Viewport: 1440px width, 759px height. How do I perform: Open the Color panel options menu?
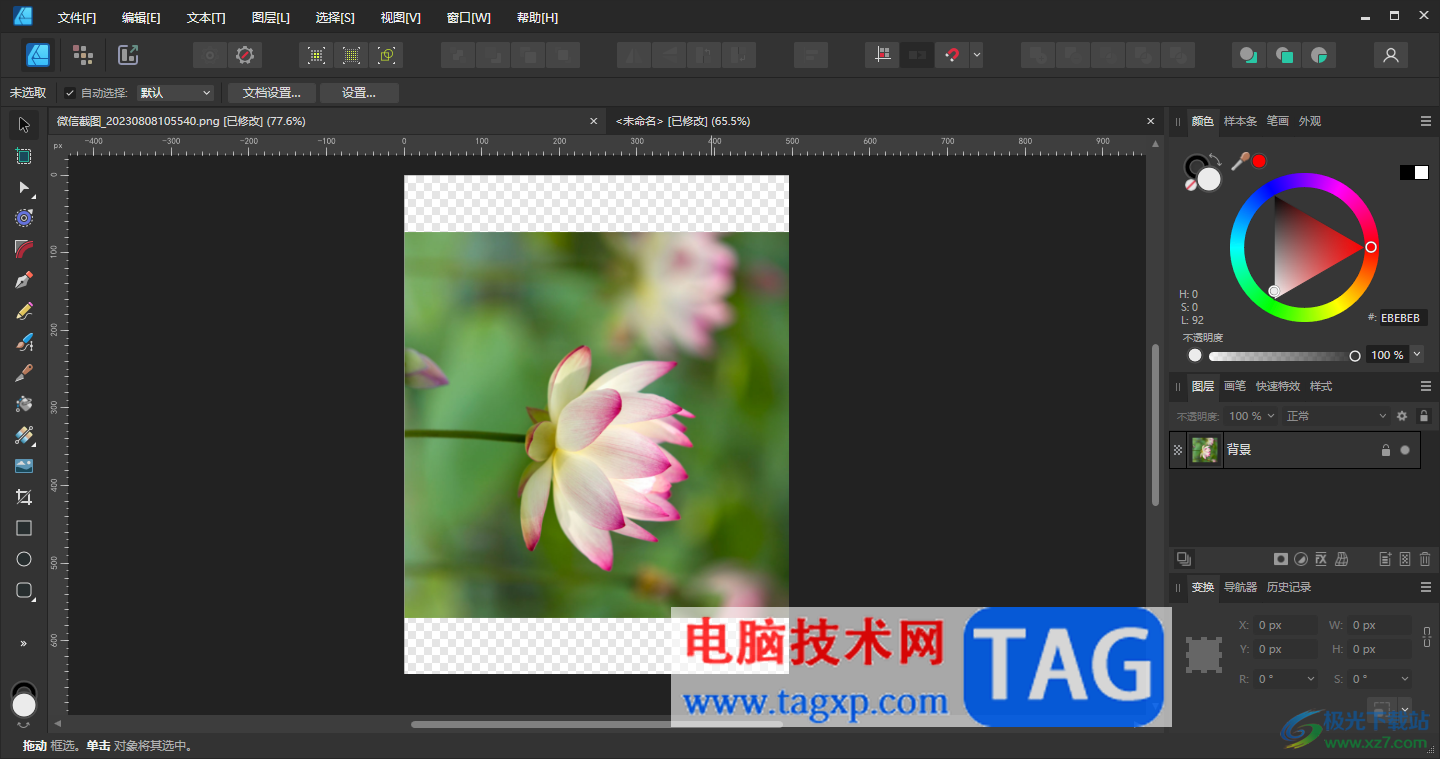coord(1425,121)
